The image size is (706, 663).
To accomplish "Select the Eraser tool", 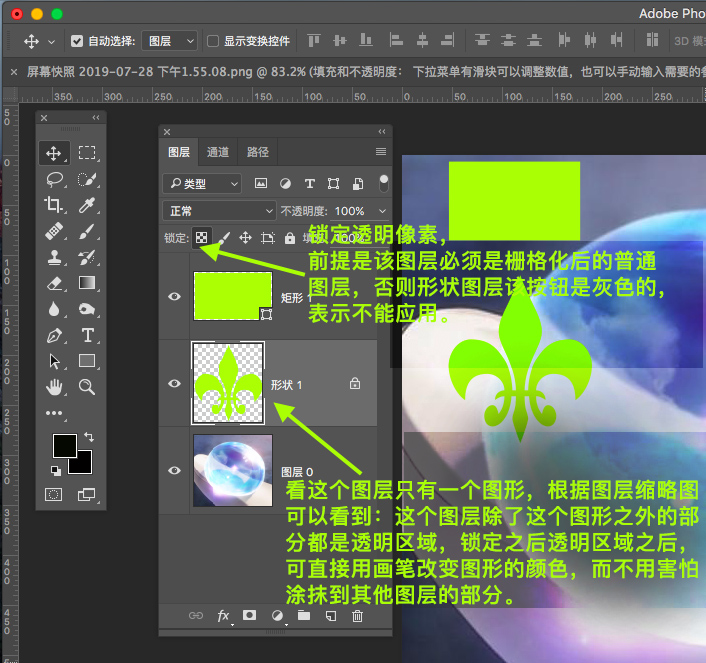I will pos(54,283).
